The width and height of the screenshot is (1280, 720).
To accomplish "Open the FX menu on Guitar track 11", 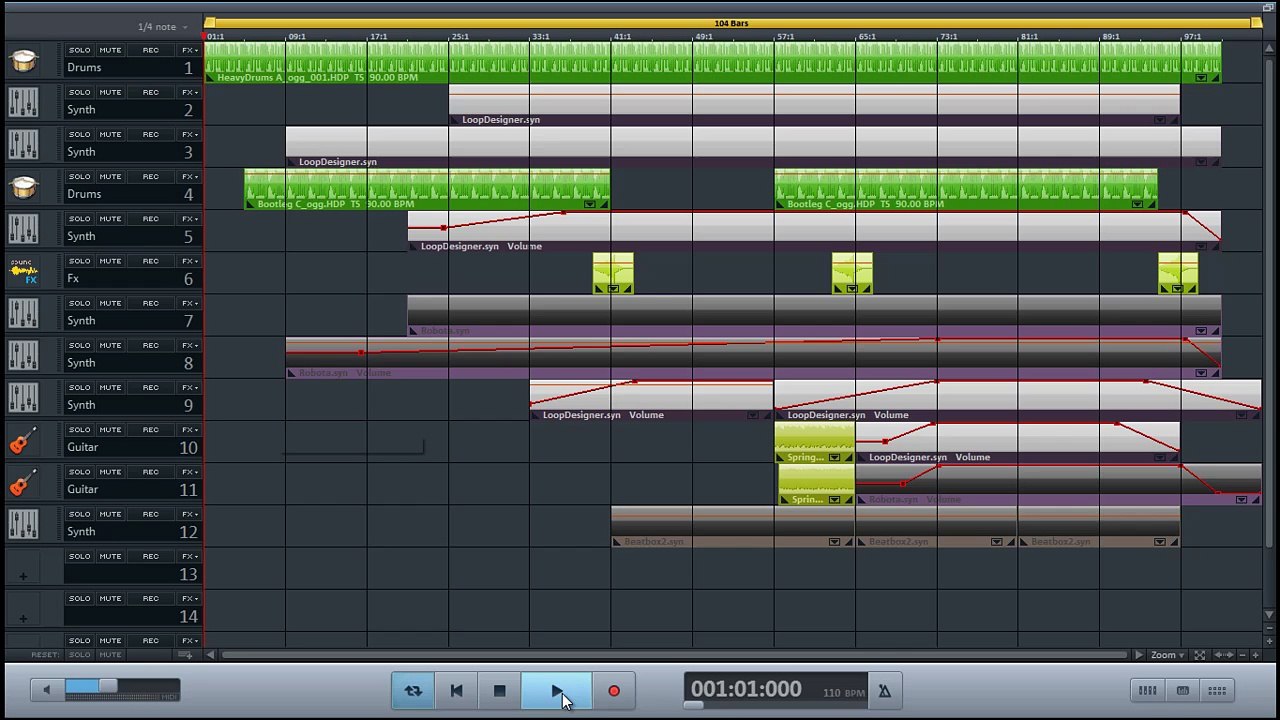I will [189, 472].
